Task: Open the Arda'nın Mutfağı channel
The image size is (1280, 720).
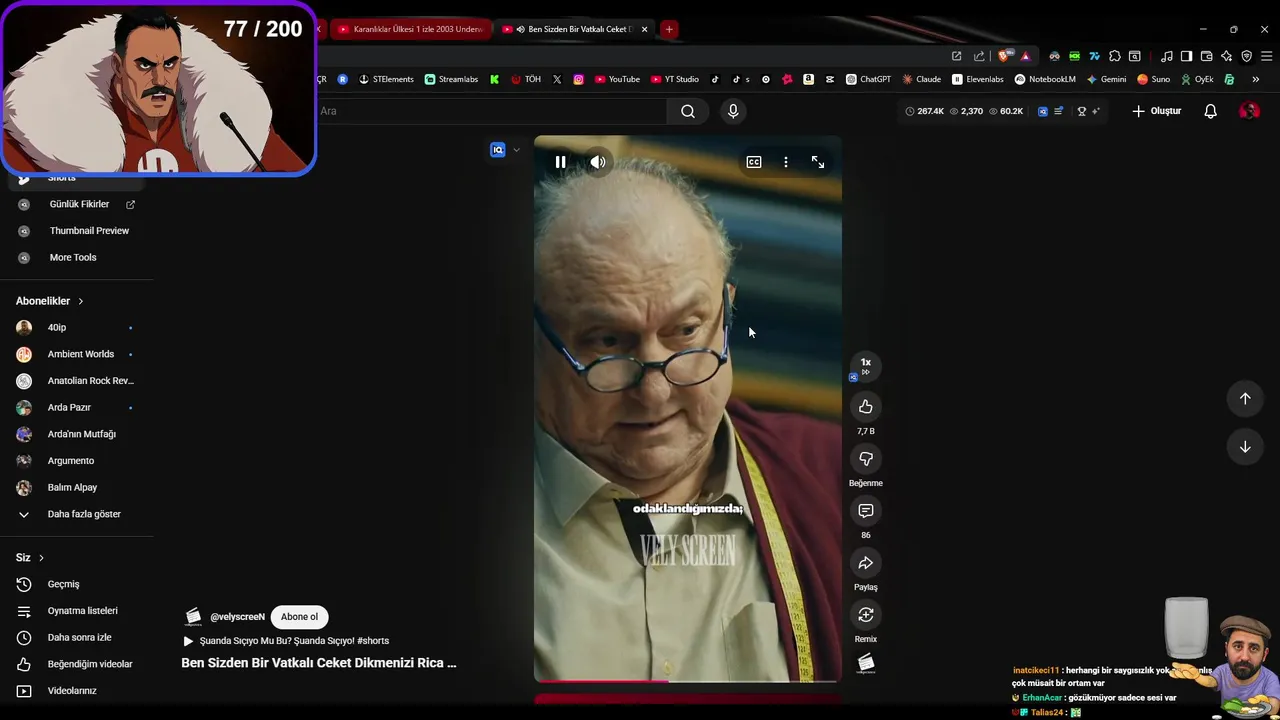Action: point(76,434)
